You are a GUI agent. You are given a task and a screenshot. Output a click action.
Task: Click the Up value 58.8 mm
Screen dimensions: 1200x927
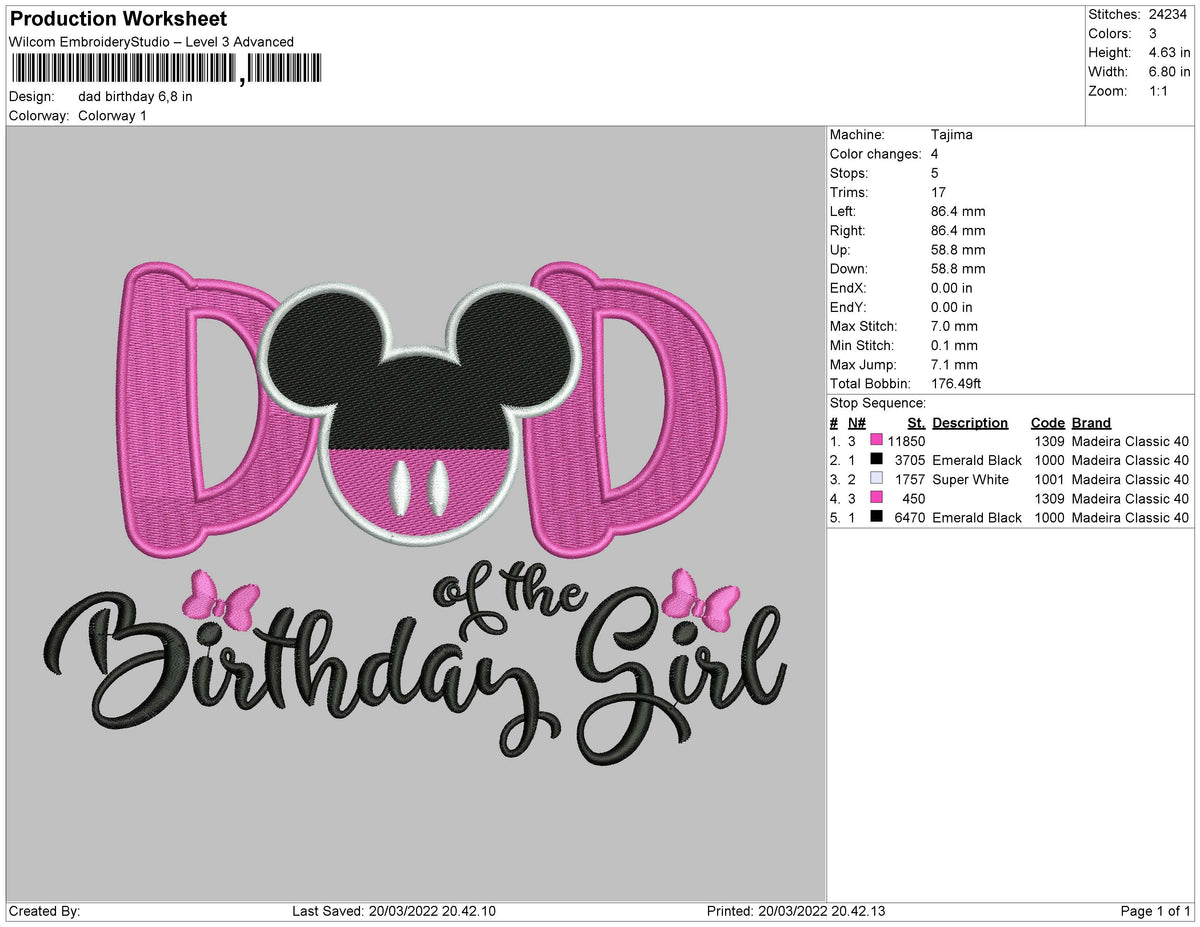(x=957, y=250)
